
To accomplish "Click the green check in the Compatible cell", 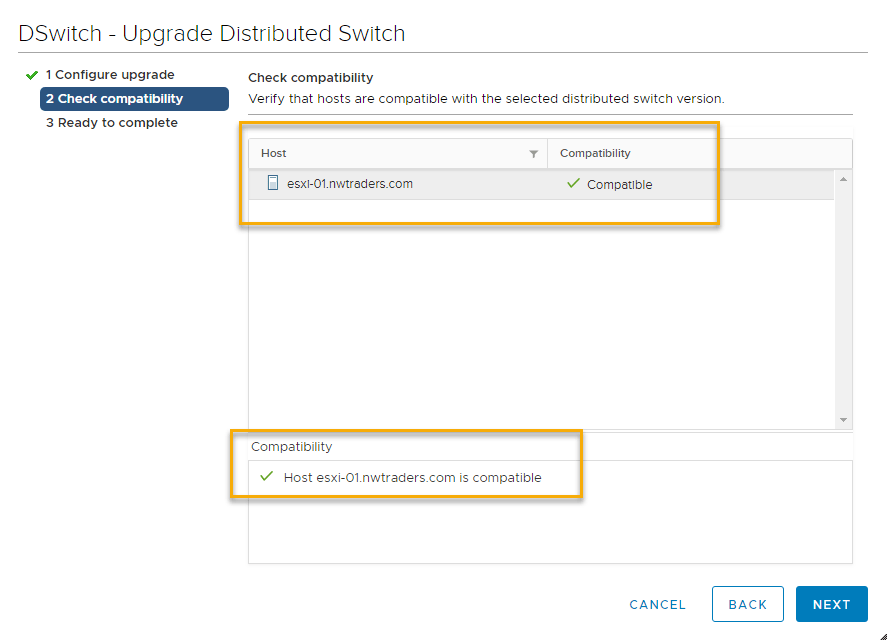I will (x=573, y=184).
